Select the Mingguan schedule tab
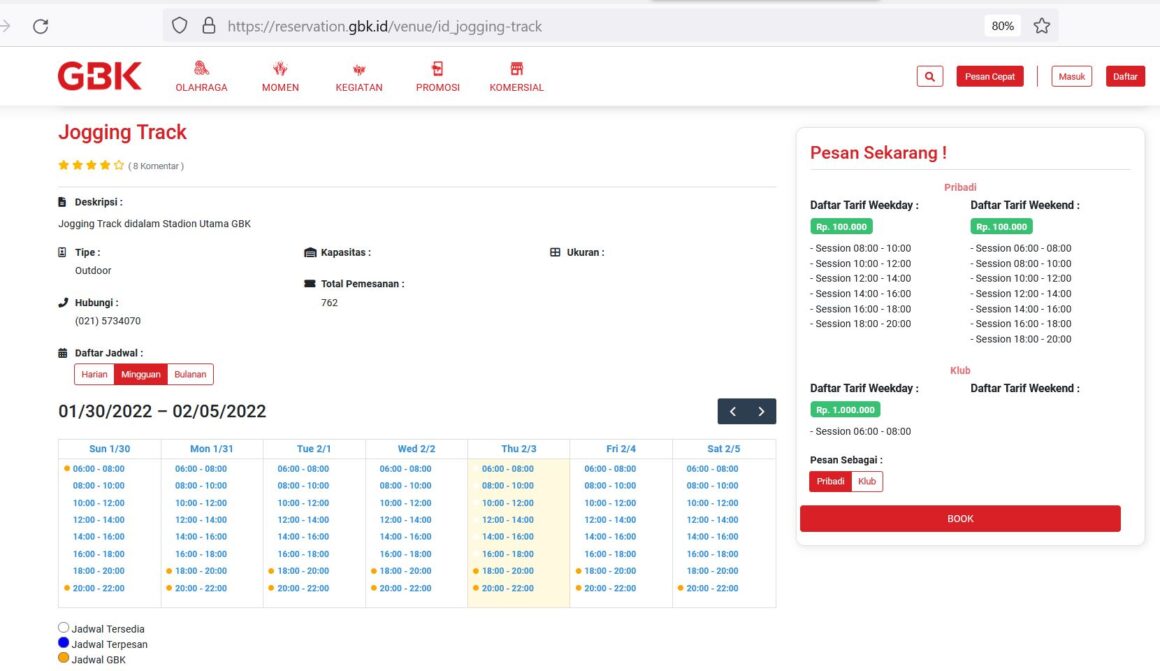1160x671 pixels. 141,374
